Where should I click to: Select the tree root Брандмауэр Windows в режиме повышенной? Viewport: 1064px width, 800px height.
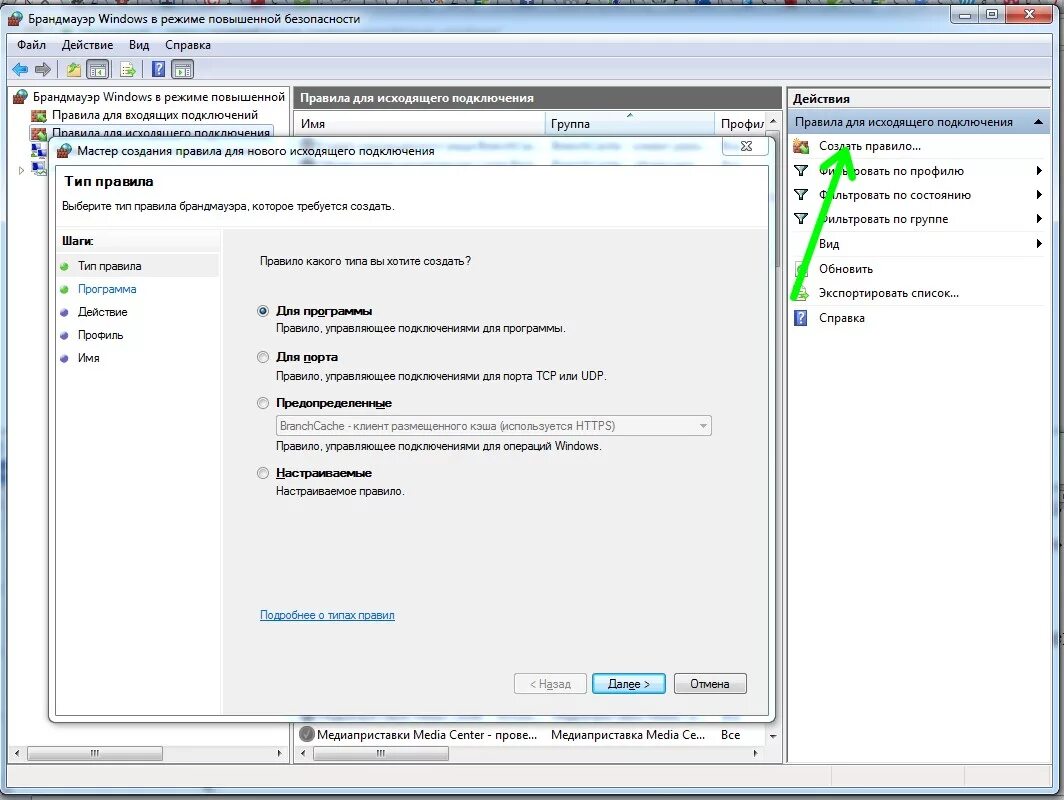(159, 97)
